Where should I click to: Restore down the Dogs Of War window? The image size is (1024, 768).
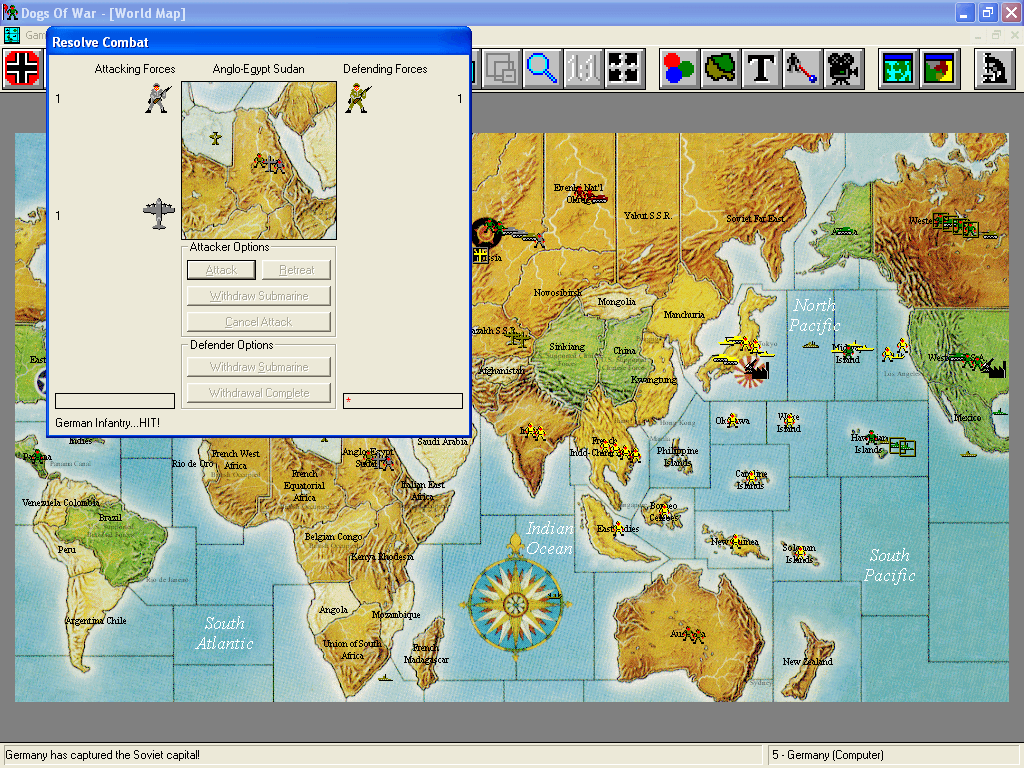point(987,12)
